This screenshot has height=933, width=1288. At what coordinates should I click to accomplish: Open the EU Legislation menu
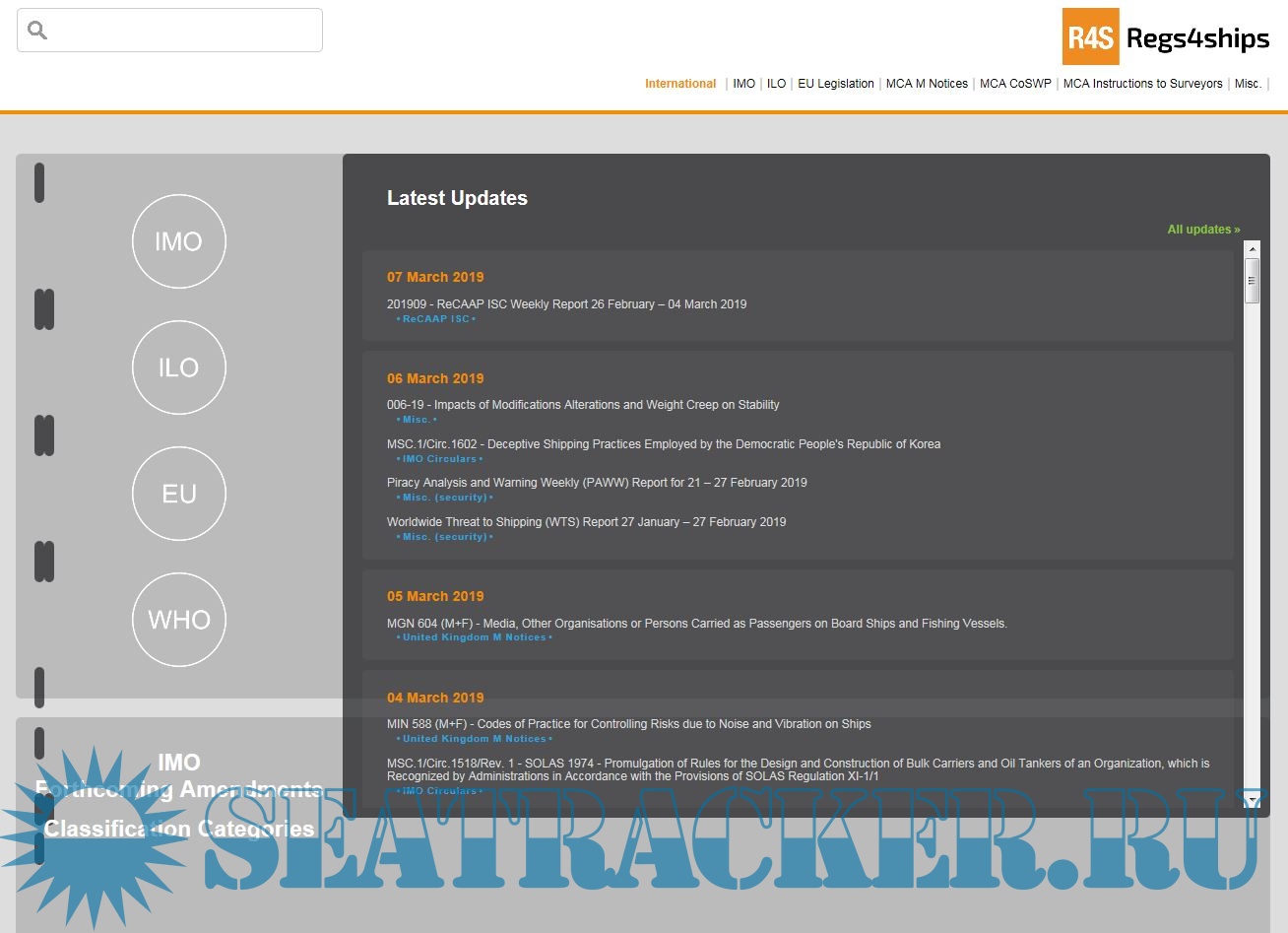(x=835, y=84)
